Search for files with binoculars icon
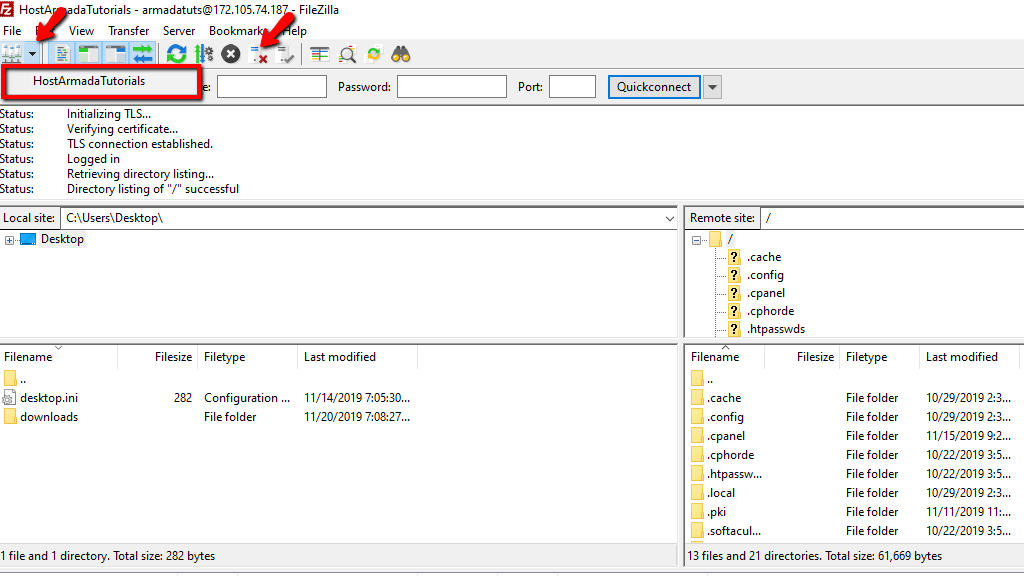 (x=400, y=54)
